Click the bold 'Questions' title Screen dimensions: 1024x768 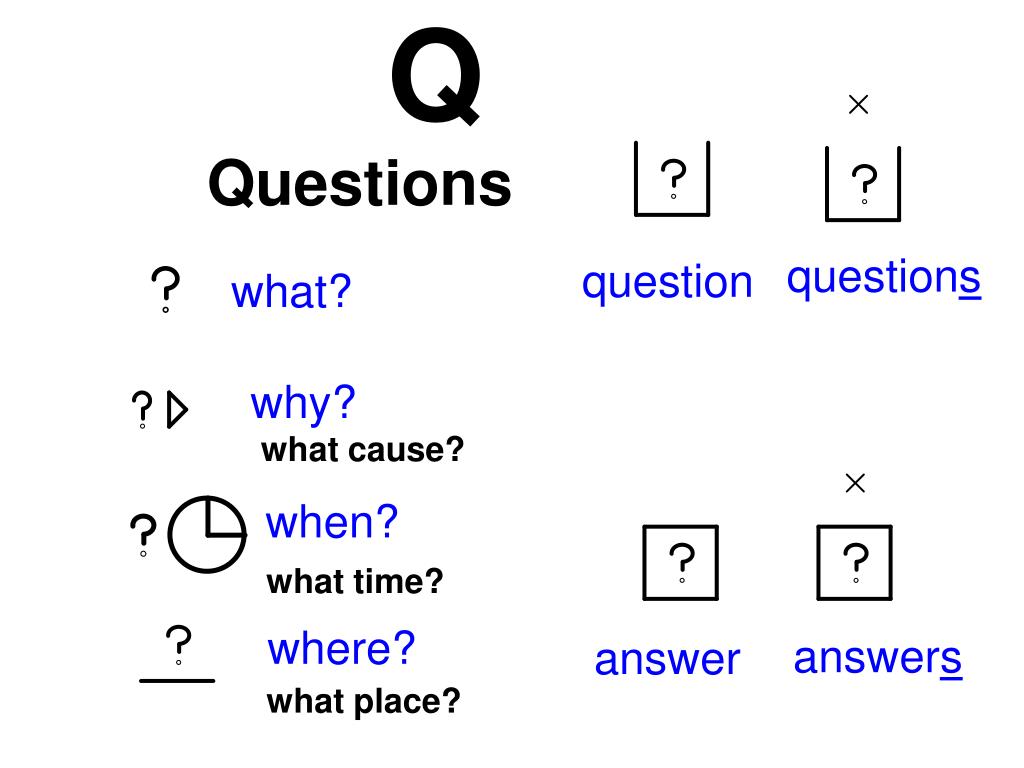click(360, 184)
